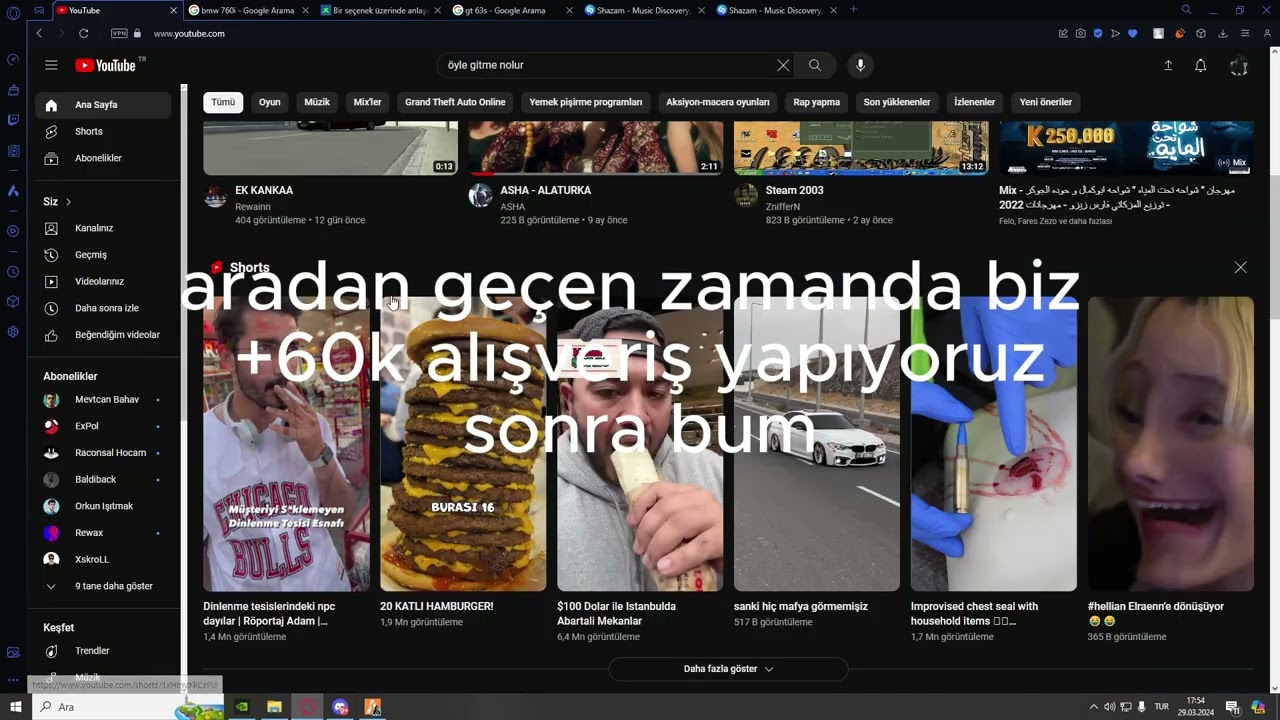Open Daha sonra izle in sidebar
The image size is (1280, 720).
tap(104, 308)
